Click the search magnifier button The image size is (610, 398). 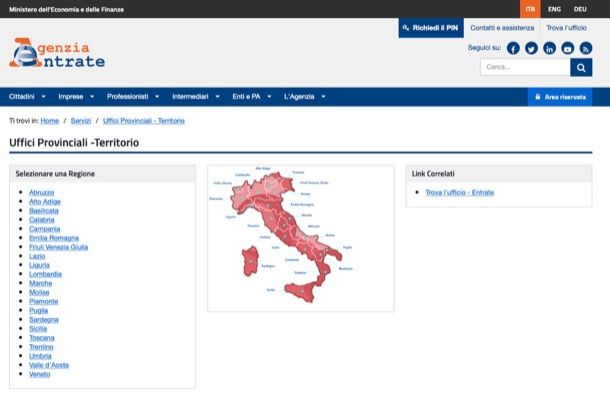(x=581, y=67)
